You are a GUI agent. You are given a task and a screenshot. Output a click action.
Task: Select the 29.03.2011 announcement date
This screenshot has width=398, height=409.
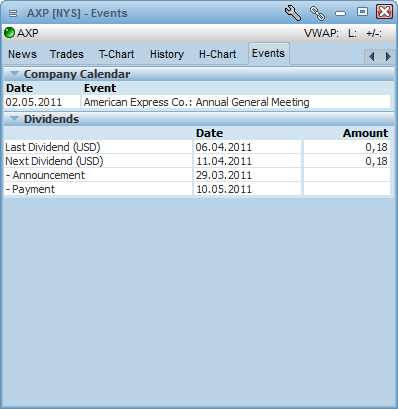pos(247,175)
